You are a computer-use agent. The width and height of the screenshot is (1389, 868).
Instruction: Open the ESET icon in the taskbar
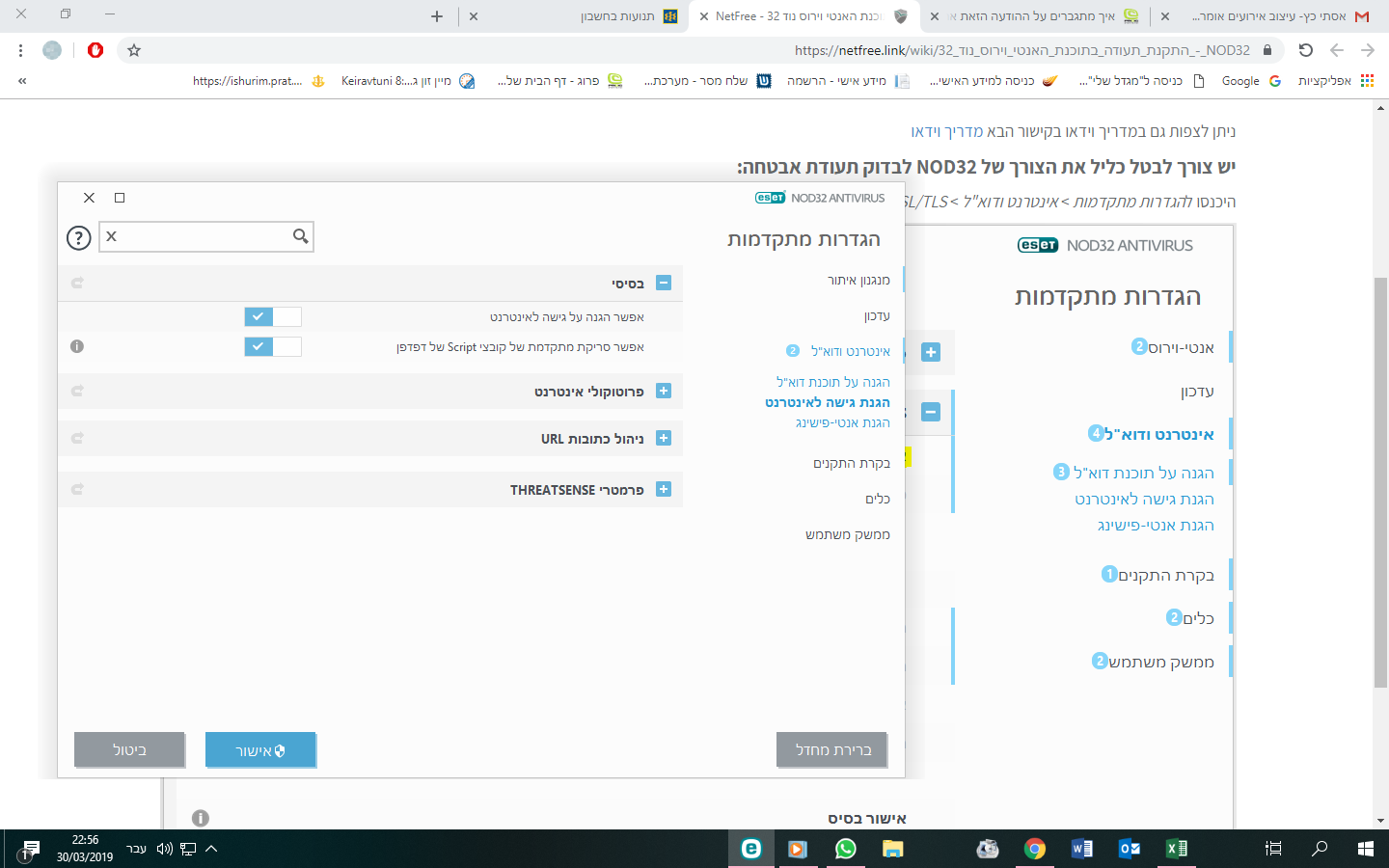click(750, 849)
